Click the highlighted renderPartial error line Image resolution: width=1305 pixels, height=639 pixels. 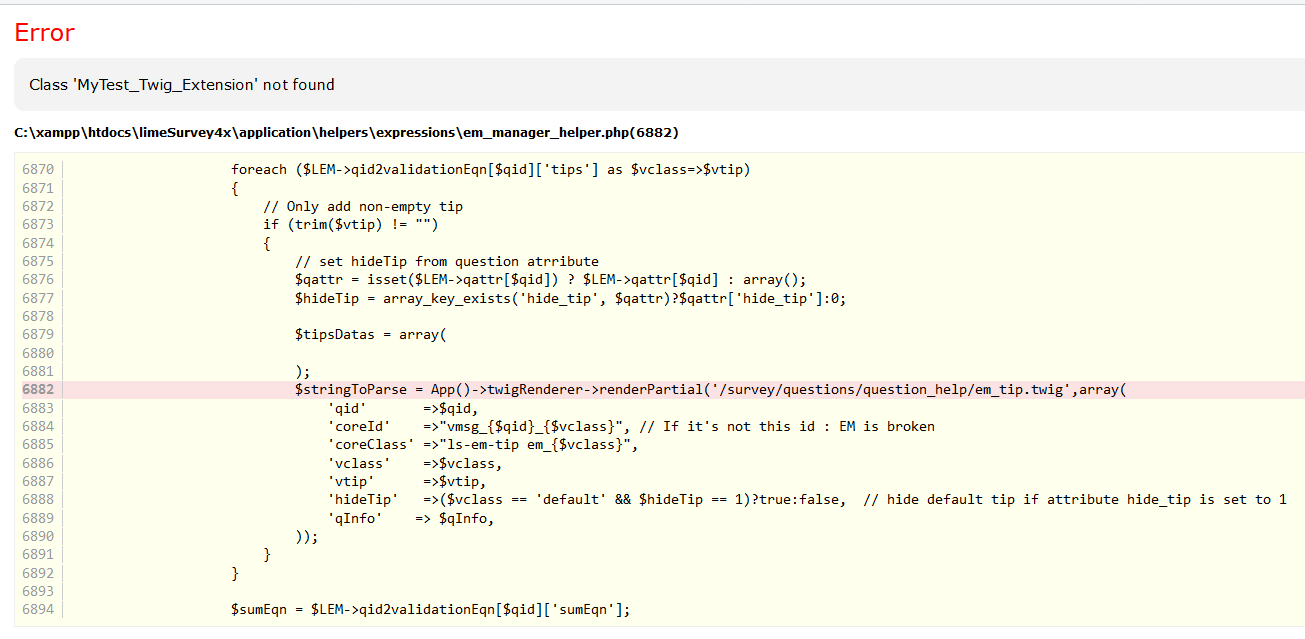click(710, 390)
